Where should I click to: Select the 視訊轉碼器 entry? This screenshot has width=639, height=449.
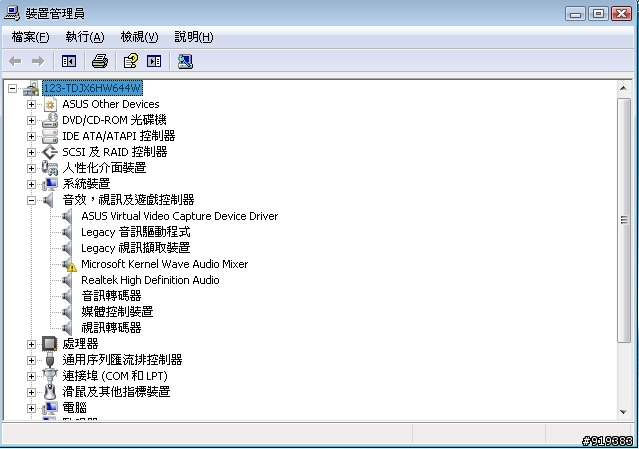[x=111, y=328]
